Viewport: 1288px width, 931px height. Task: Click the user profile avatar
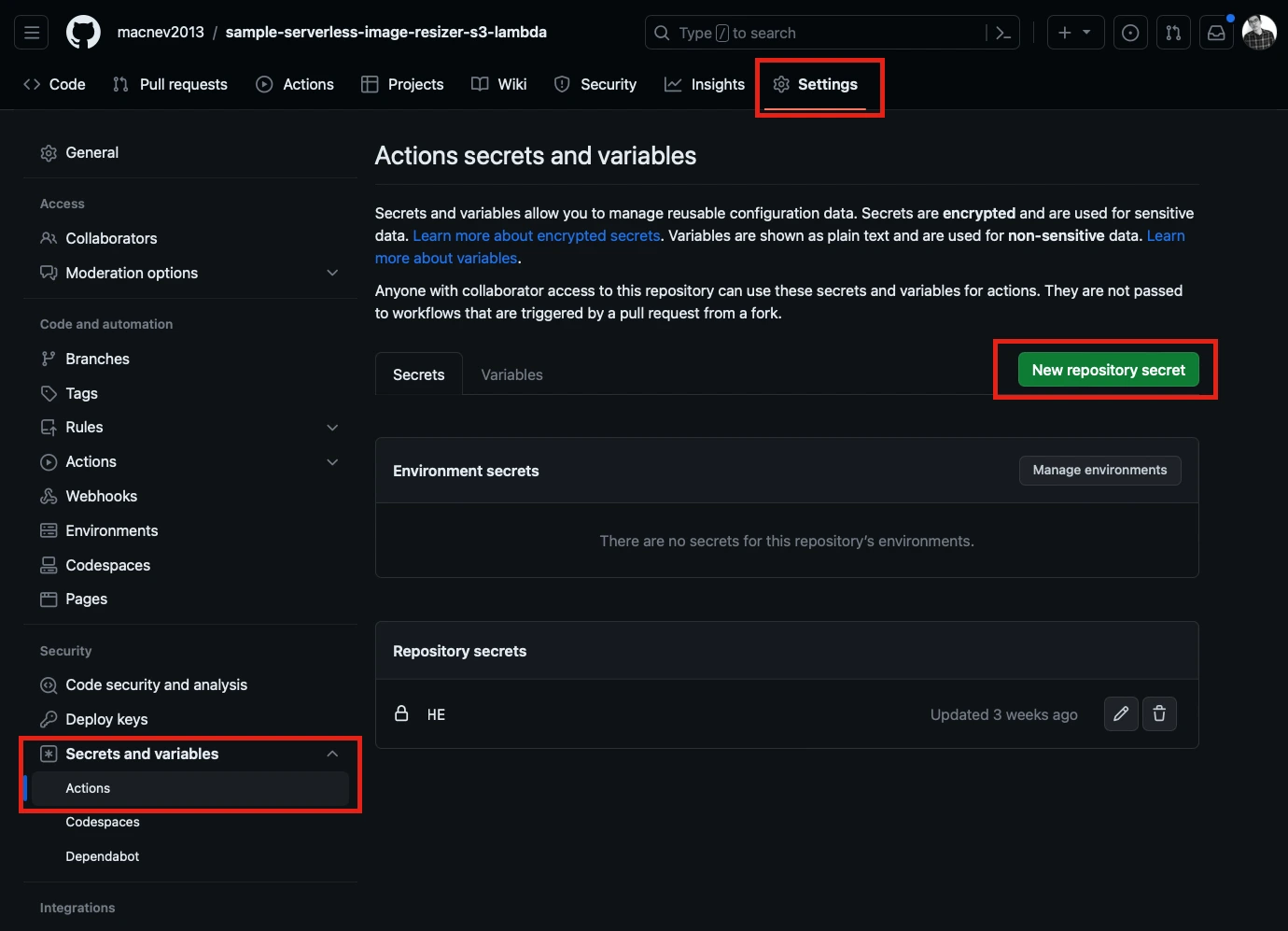click(1259, 33)
